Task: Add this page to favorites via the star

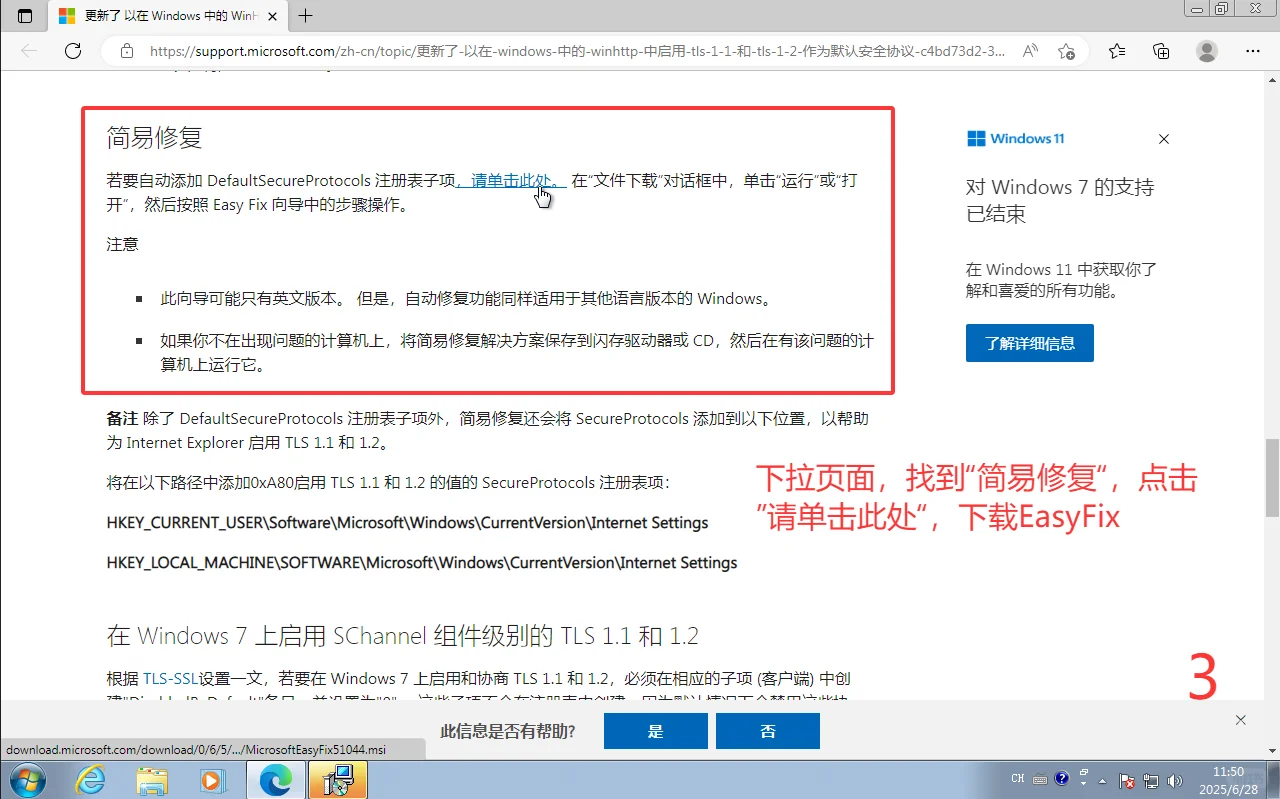Action: [x=1066, y=50]
